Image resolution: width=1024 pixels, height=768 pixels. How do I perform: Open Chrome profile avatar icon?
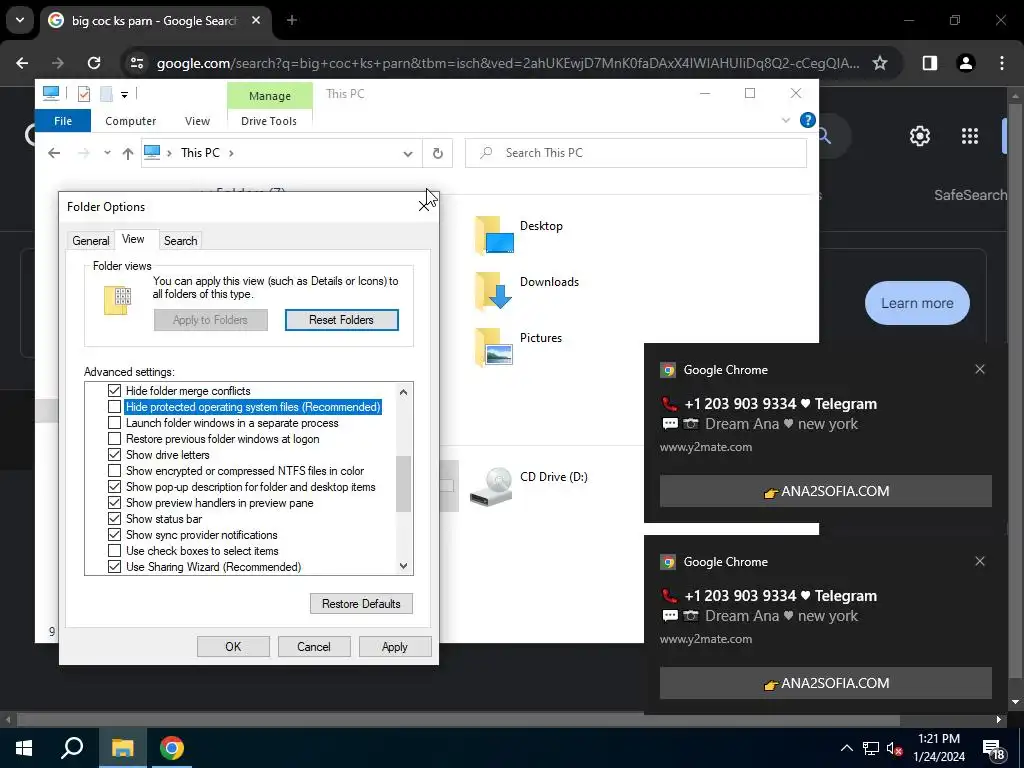(966, 63)
